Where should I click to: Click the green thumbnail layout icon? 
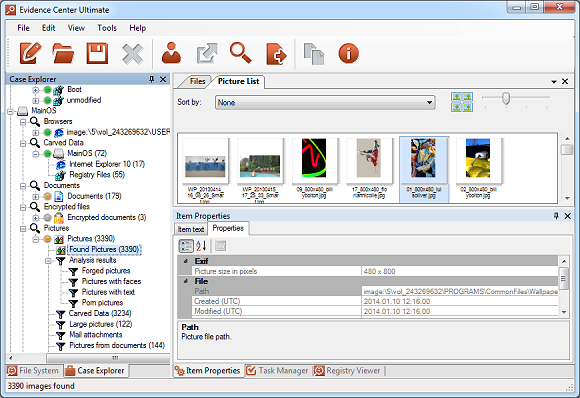pyautogui.click(x=462, y=102)
